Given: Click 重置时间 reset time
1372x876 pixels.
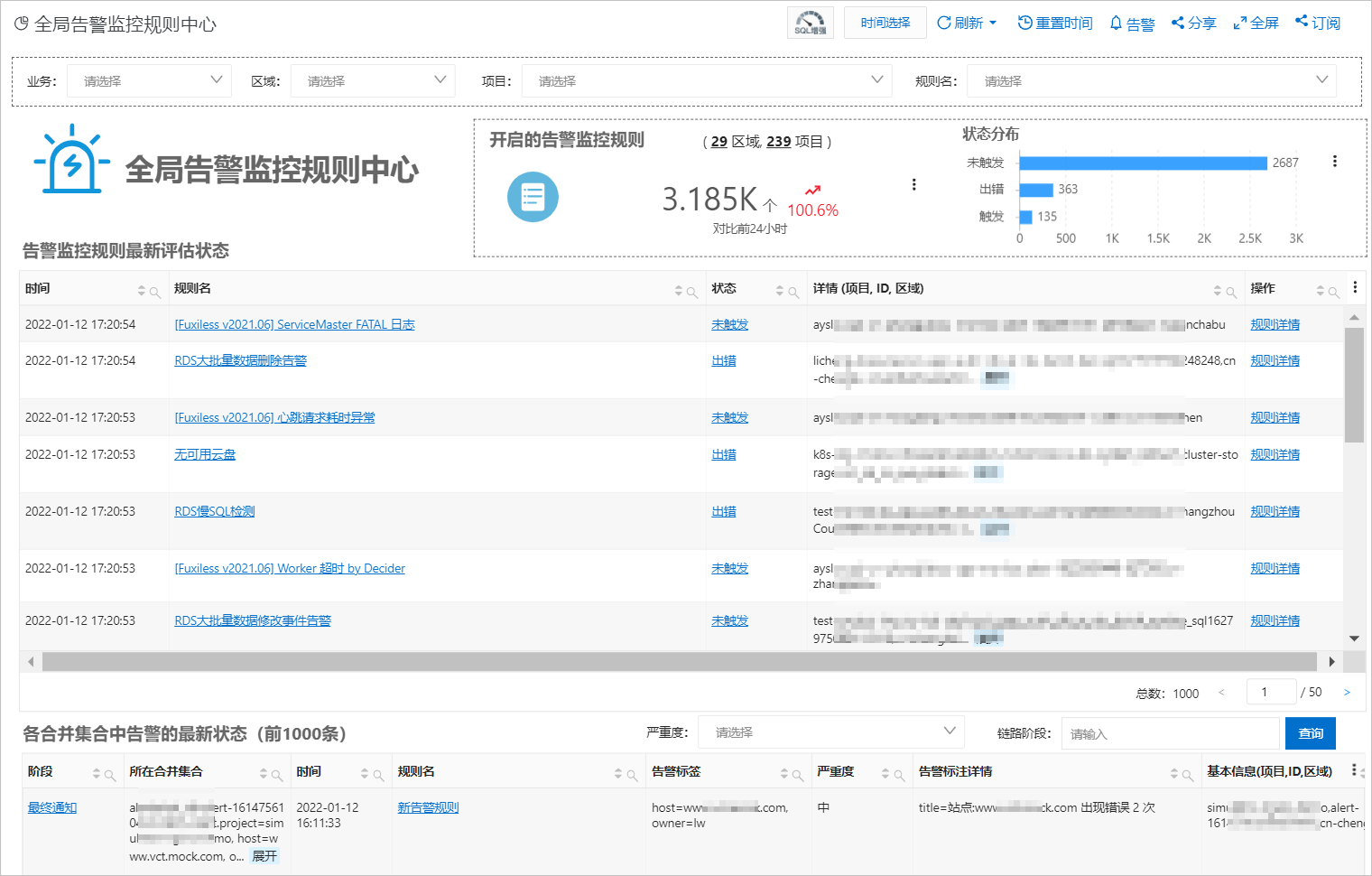Looking at the screenshot, I should pos(1054,23).
